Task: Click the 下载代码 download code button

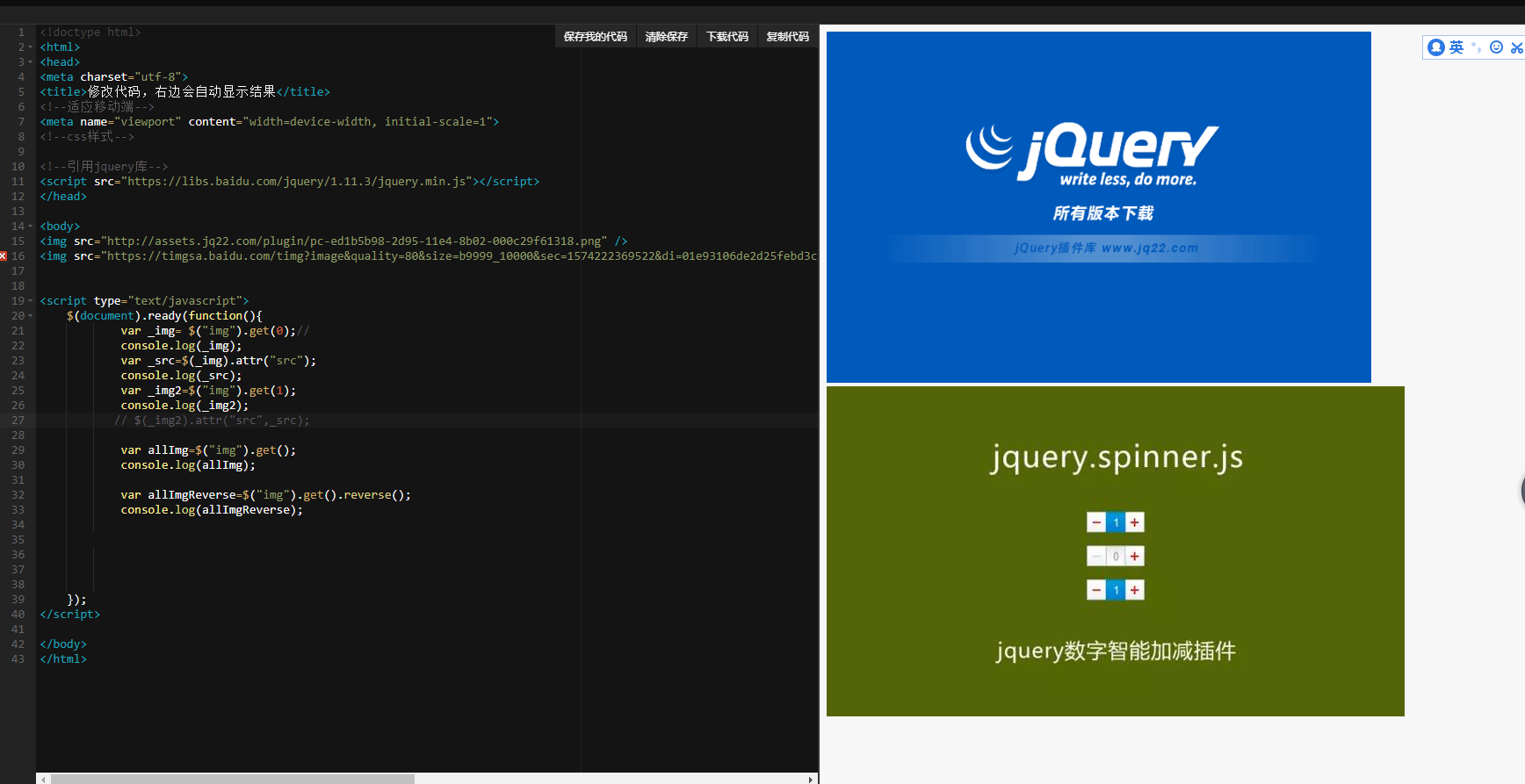Action: (x=727, y=37)
